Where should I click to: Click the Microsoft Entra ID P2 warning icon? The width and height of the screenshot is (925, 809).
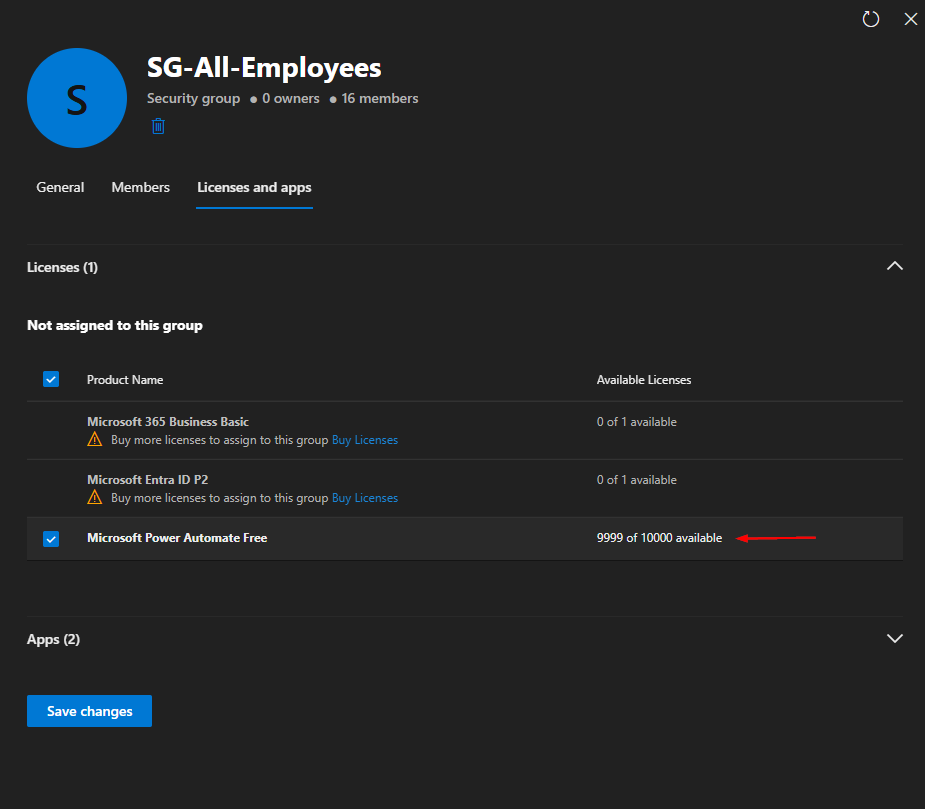(94, 497)
